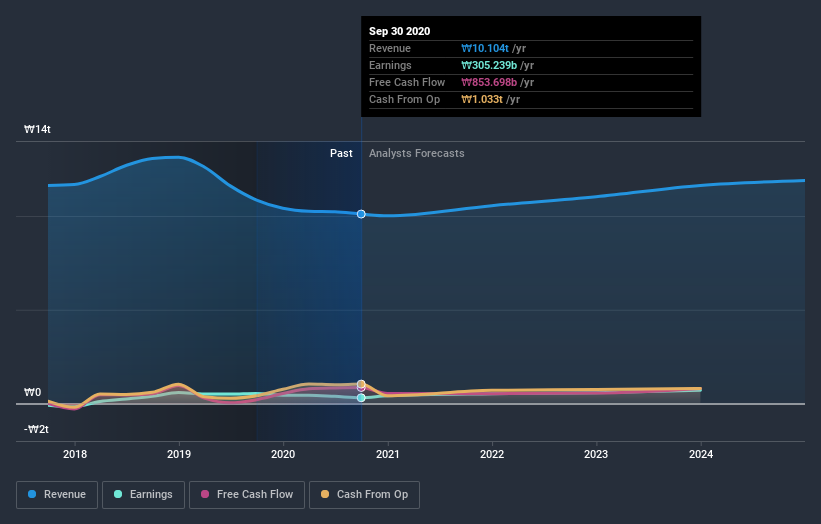Click the ₩0 y-axis label

tap(32, 392)
